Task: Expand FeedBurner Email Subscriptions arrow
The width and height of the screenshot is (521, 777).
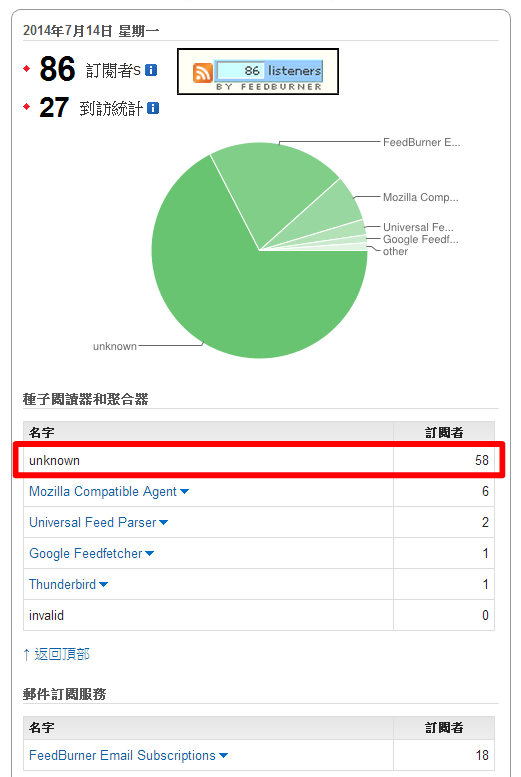Action: pyautogui.click(x=223, y=756)
